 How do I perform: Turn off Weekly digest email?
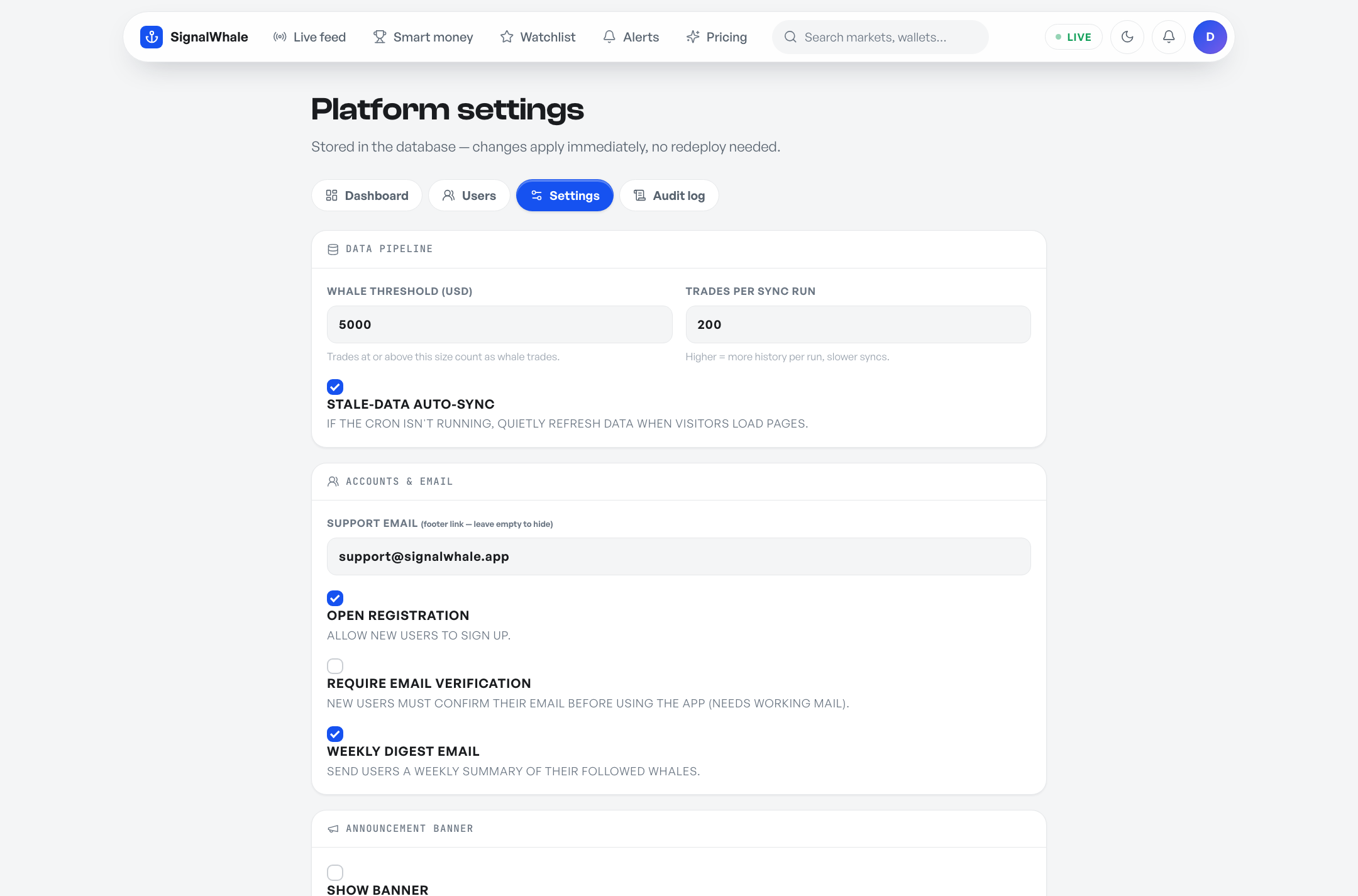coord(335,734)
